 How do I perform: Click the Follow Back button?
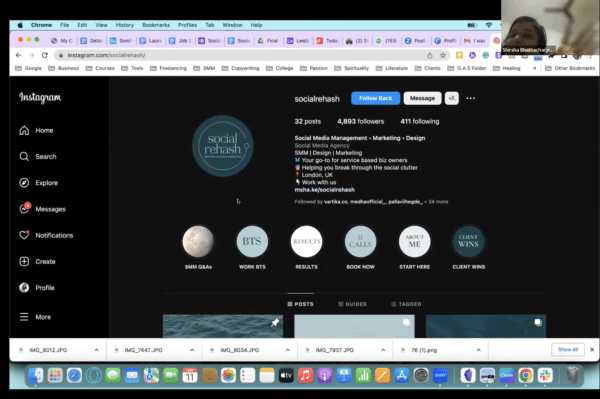(x=375, y=98)
